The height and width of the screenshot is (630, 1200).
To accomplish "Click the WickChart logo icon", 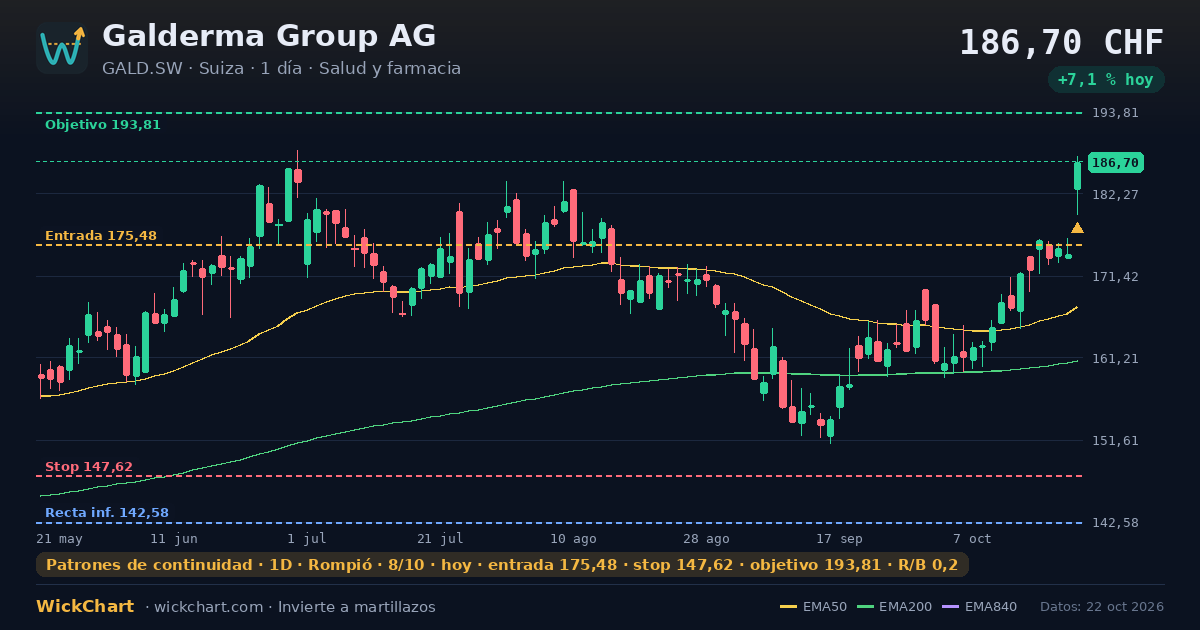I will (x=62, y=48).
